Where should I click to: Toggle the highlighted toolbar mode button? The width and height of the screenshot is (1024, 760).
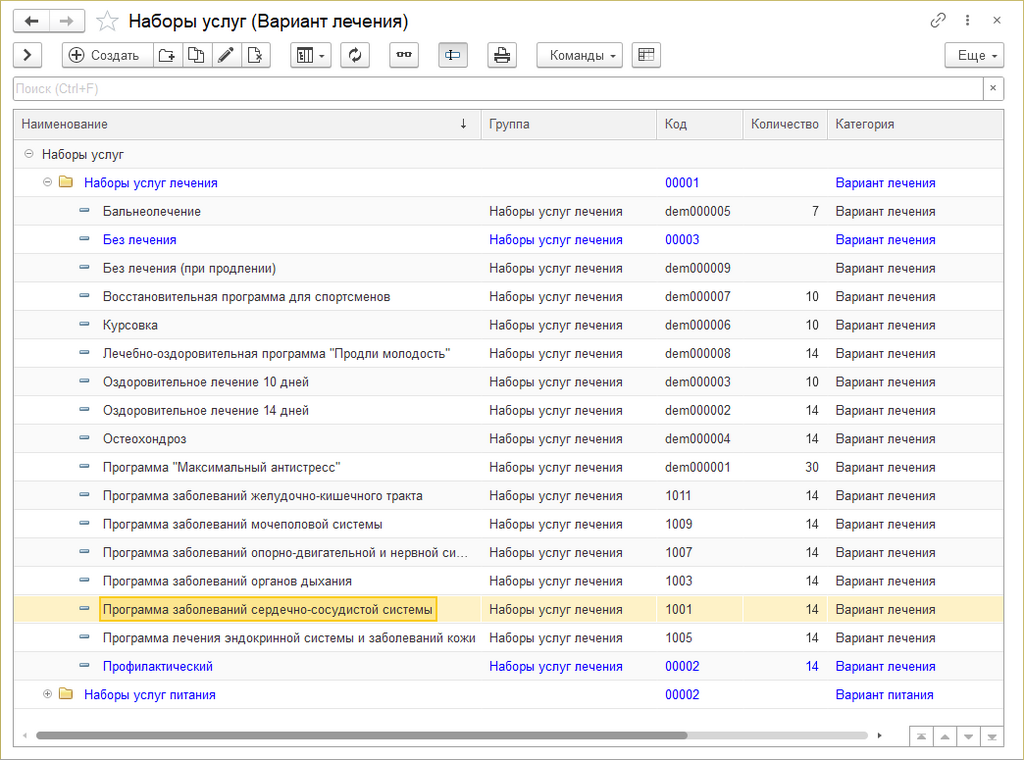pyautogui.click(x=453, y=55)
